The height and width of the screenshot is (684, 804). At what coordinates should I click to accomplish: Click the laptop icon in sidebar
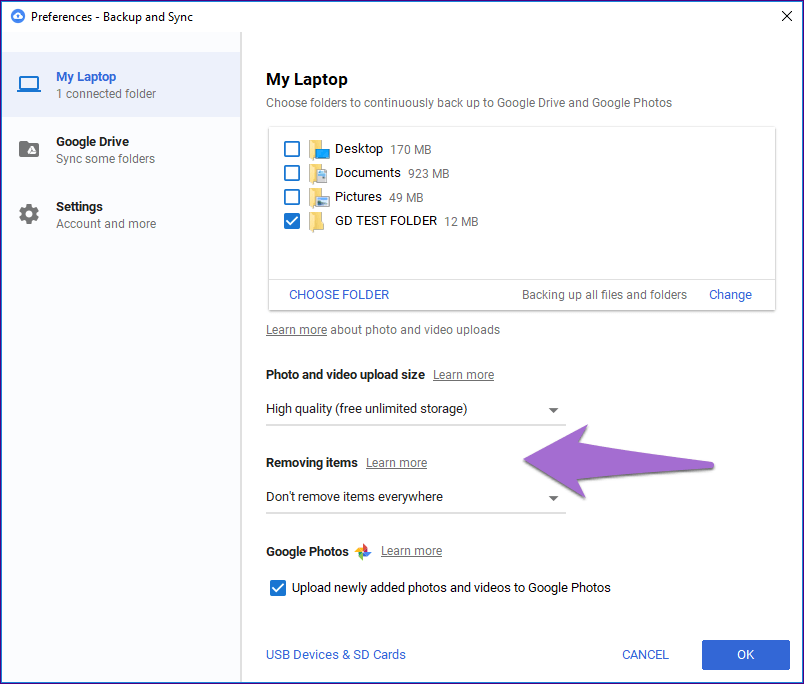(x=29, y=85)
